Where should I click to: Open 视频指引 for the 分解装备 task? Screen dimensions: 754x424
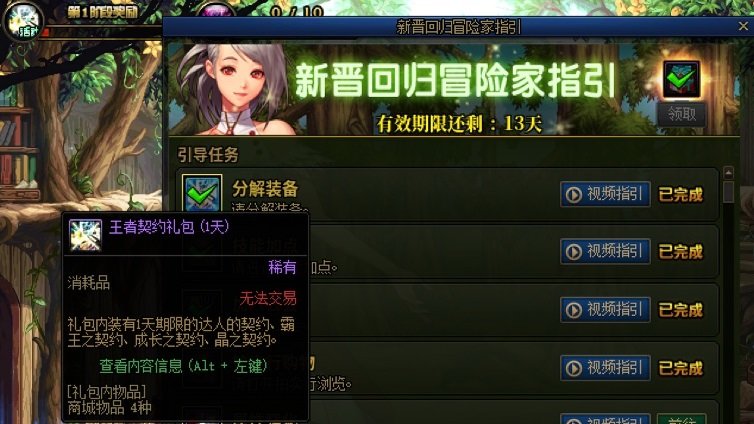pyautogui.click(x=605, y=194)
